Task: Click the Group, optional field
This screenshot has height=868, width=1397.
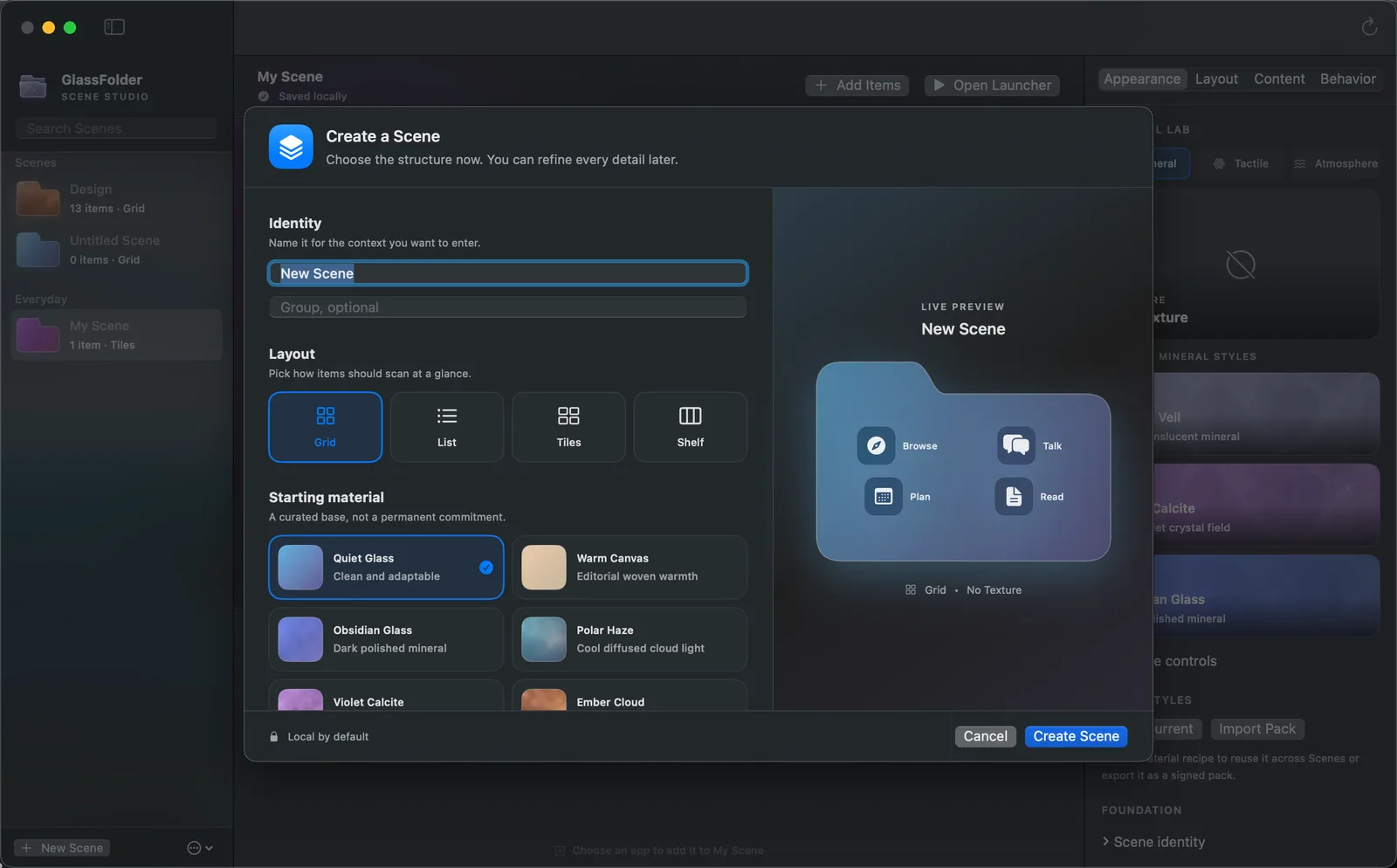Action: click(x=507, y=307)
